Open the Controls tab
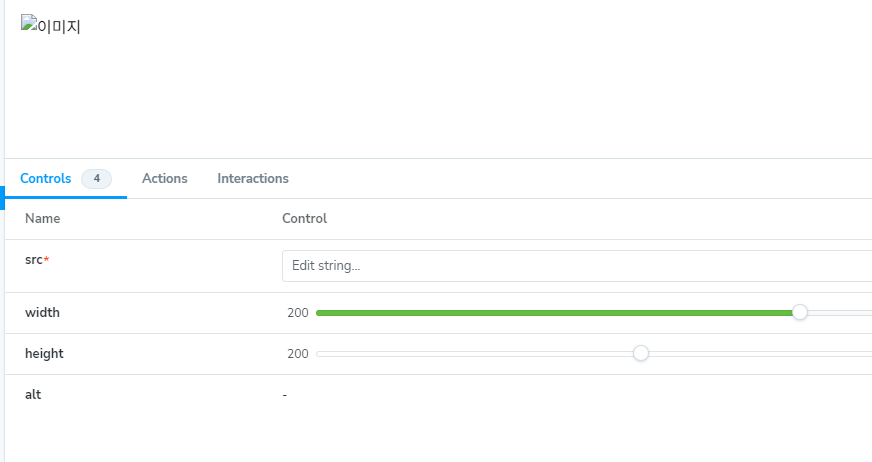Viewport: 872px width, 462px height. coord(46,178)
